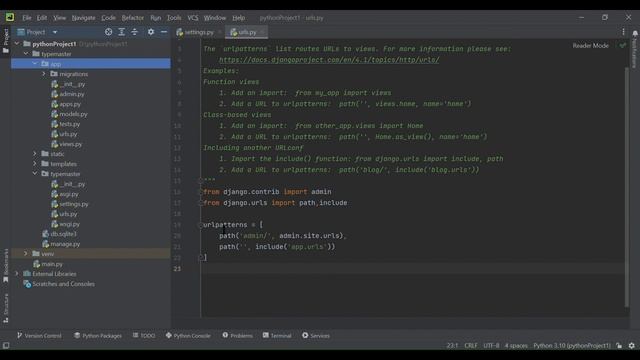640x360 pixels.
Task: Expand External Libraries node
Action: (17, 274)
